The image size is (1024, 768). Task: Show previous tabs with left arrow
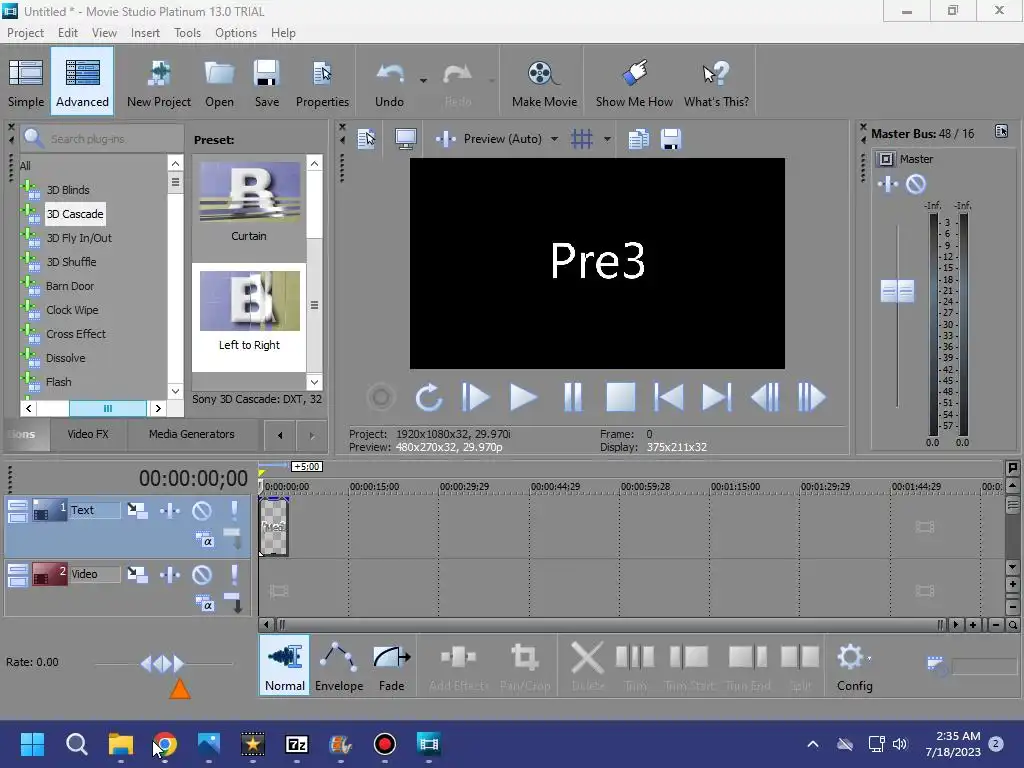click(280, 435)
